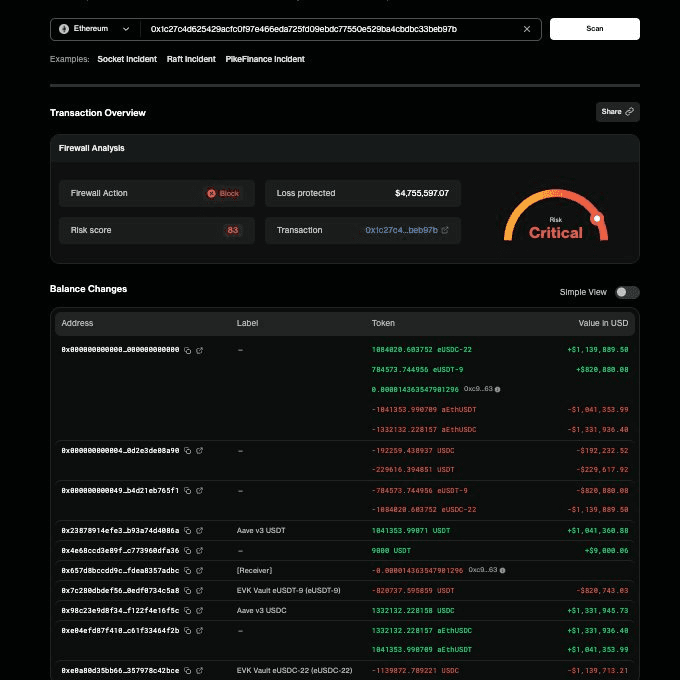Copy the [Receiver] address

click(x=187, y=570)
